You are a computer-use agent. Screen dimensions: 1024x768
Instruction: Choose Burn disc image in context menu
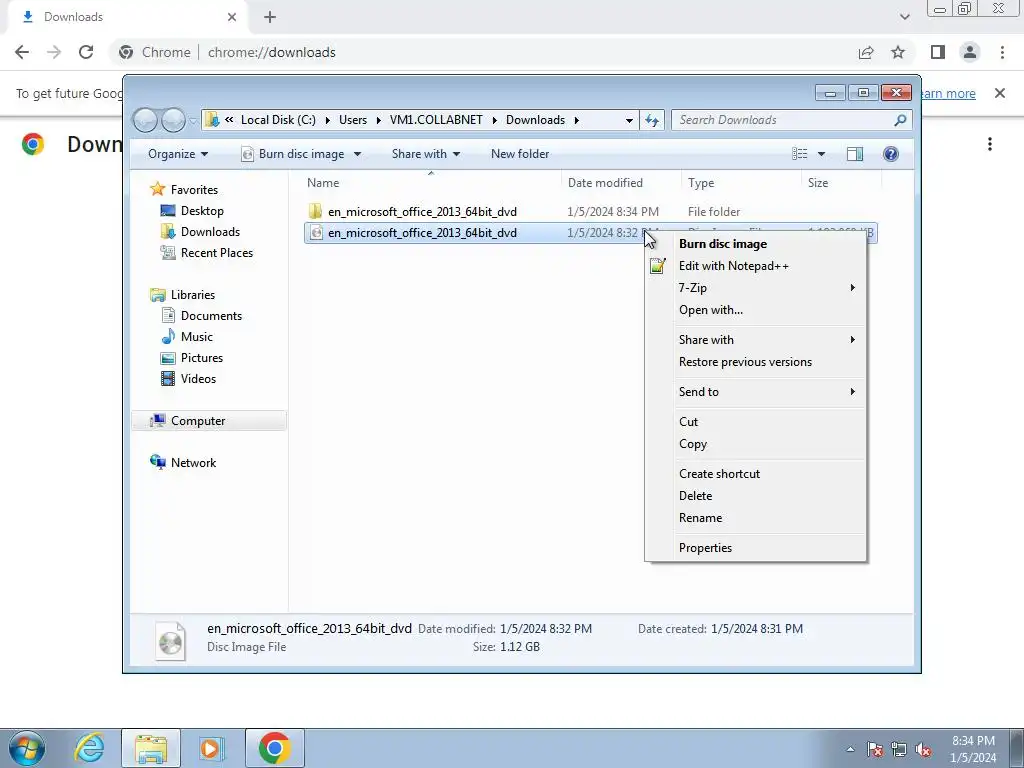(723, 244)
